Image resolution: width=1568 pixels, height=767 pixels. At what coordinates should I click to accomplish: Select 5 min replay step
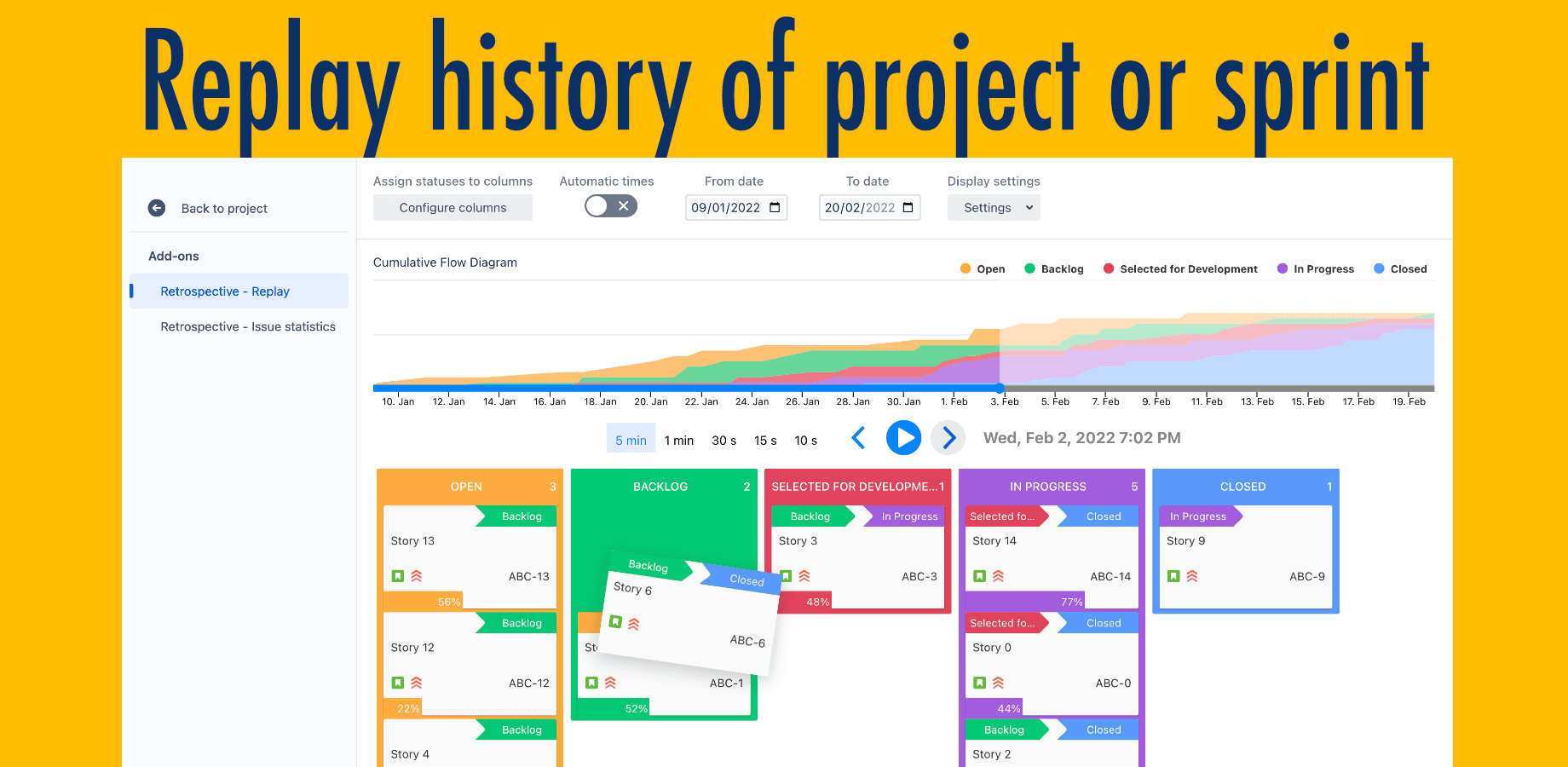(631, 440)
